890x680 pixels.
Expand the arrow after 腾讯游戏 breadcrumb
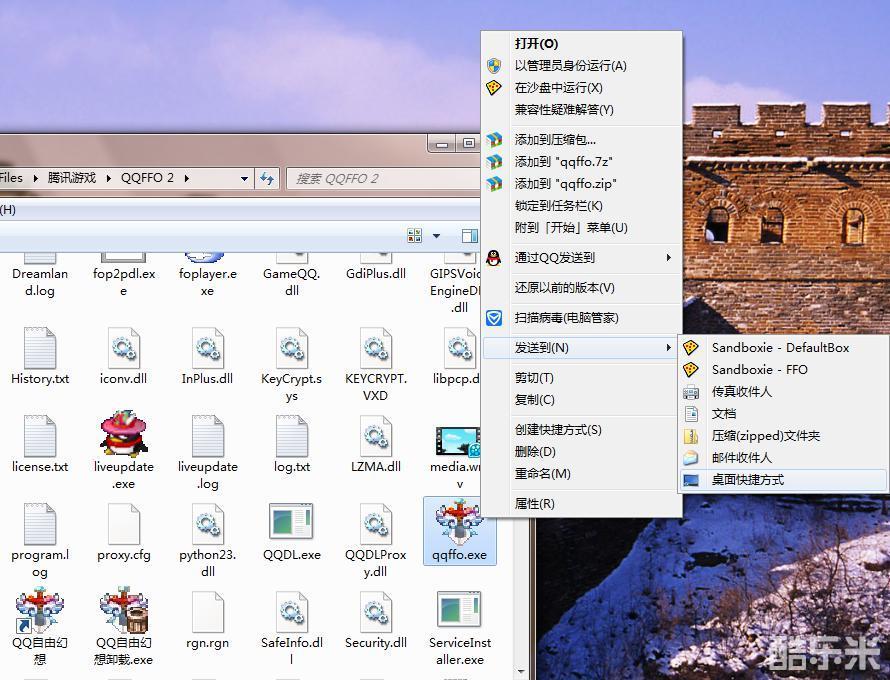(108, 178)
